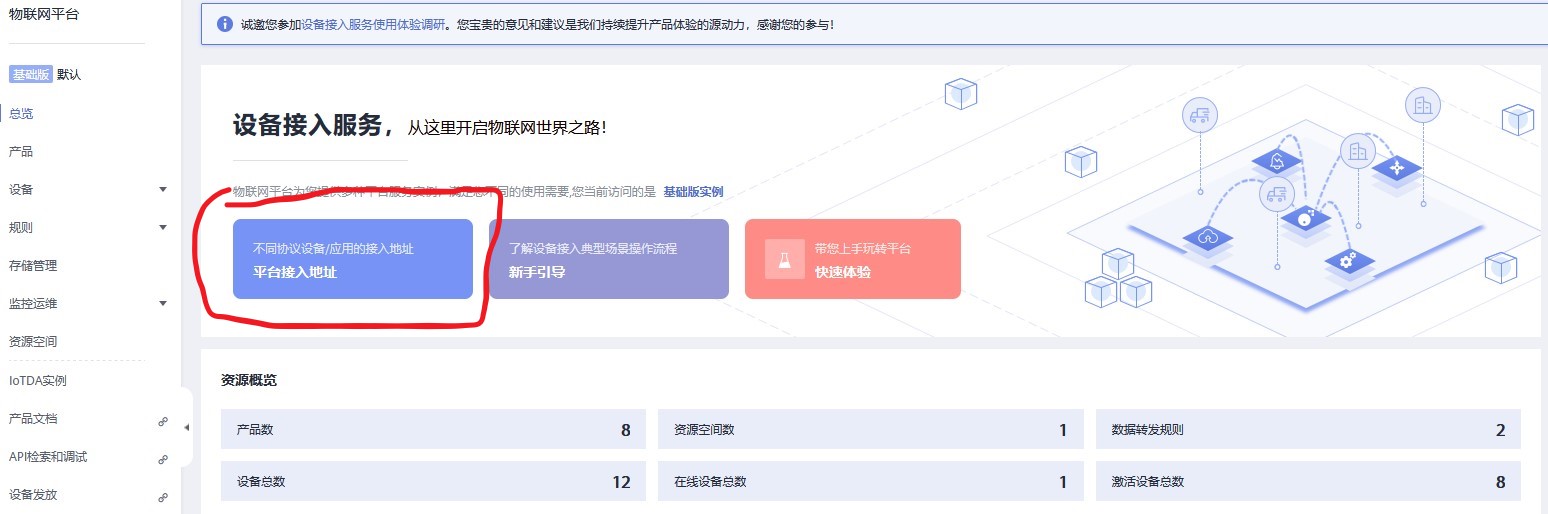Viewport: 1548px width, 514px height.
Task: Collapse the sidebar with the arrow handle
Action: pyautogui.click(x=187, y=428)
